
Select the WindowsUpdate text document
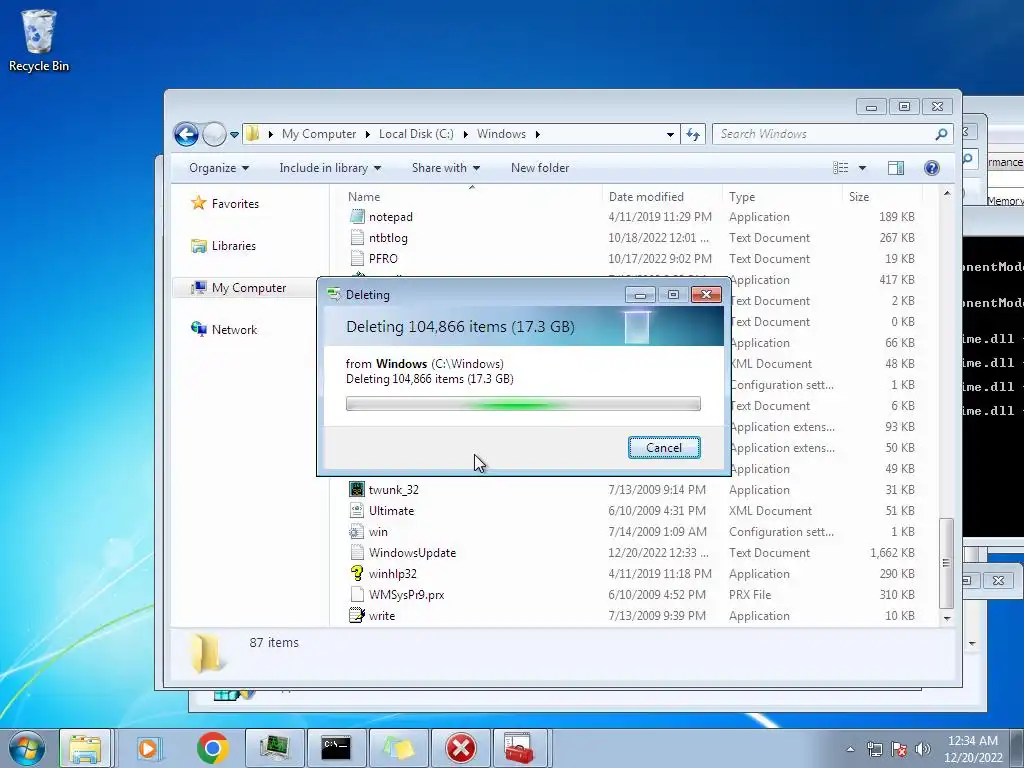412,552
